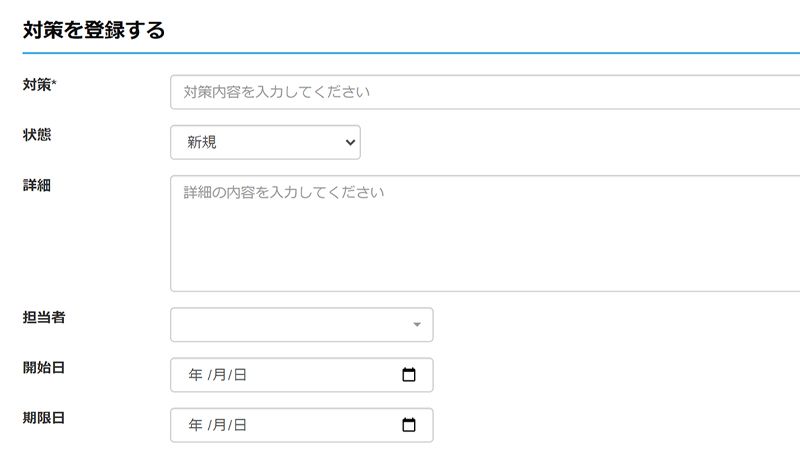Open the 状態 dropdown showing 新規
This screenshot has width=800, height=460.
[265, 142]
